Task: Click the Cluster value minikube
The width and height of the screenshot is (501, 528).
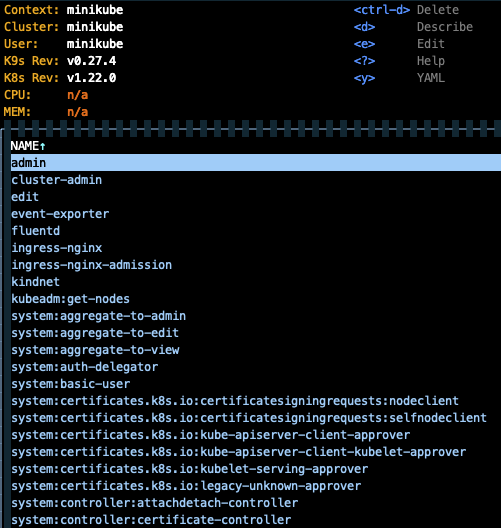Action: [95, 27]
